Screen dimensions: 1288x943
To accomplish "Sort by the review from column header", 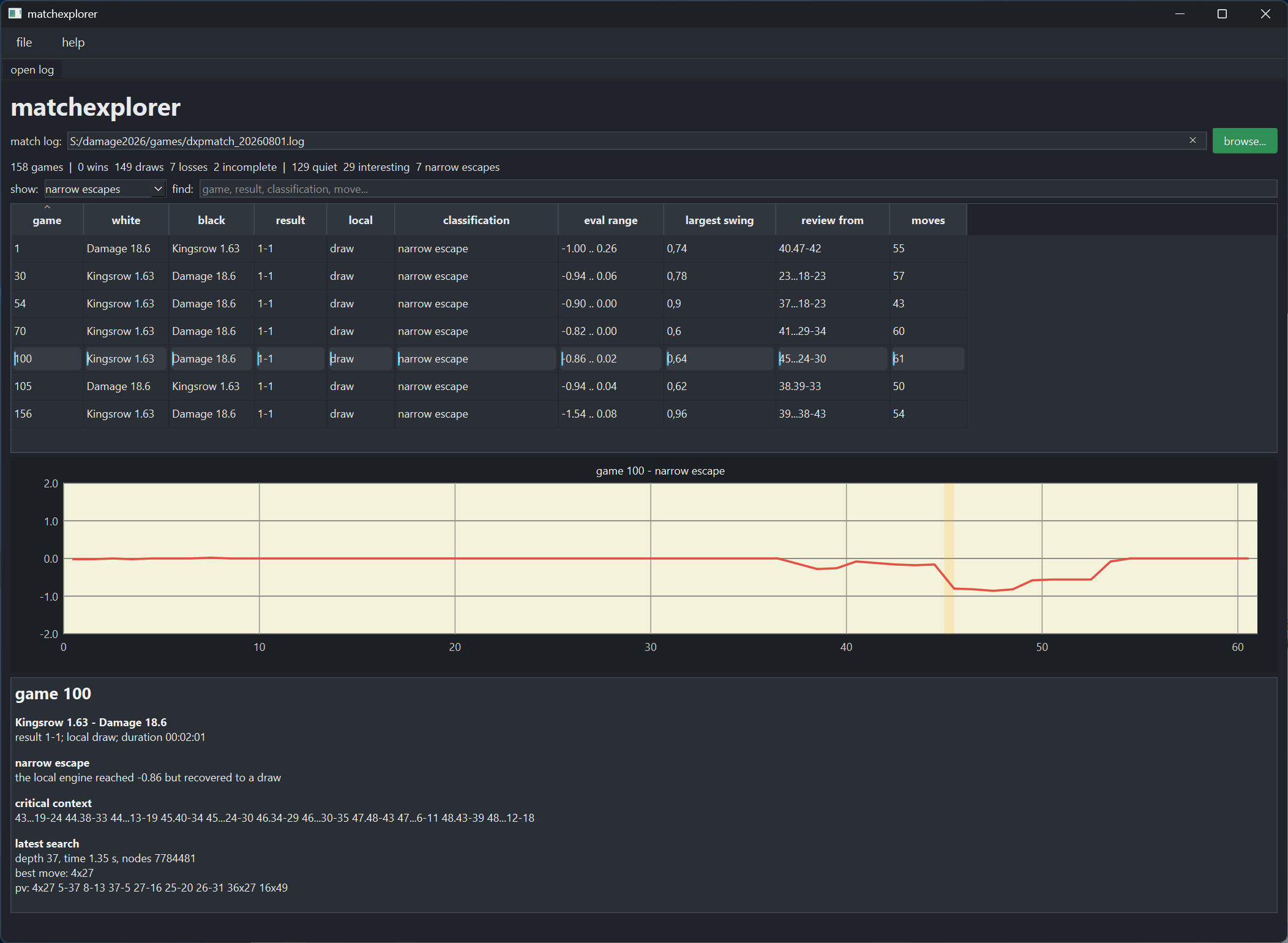I will tap(832, 220).
